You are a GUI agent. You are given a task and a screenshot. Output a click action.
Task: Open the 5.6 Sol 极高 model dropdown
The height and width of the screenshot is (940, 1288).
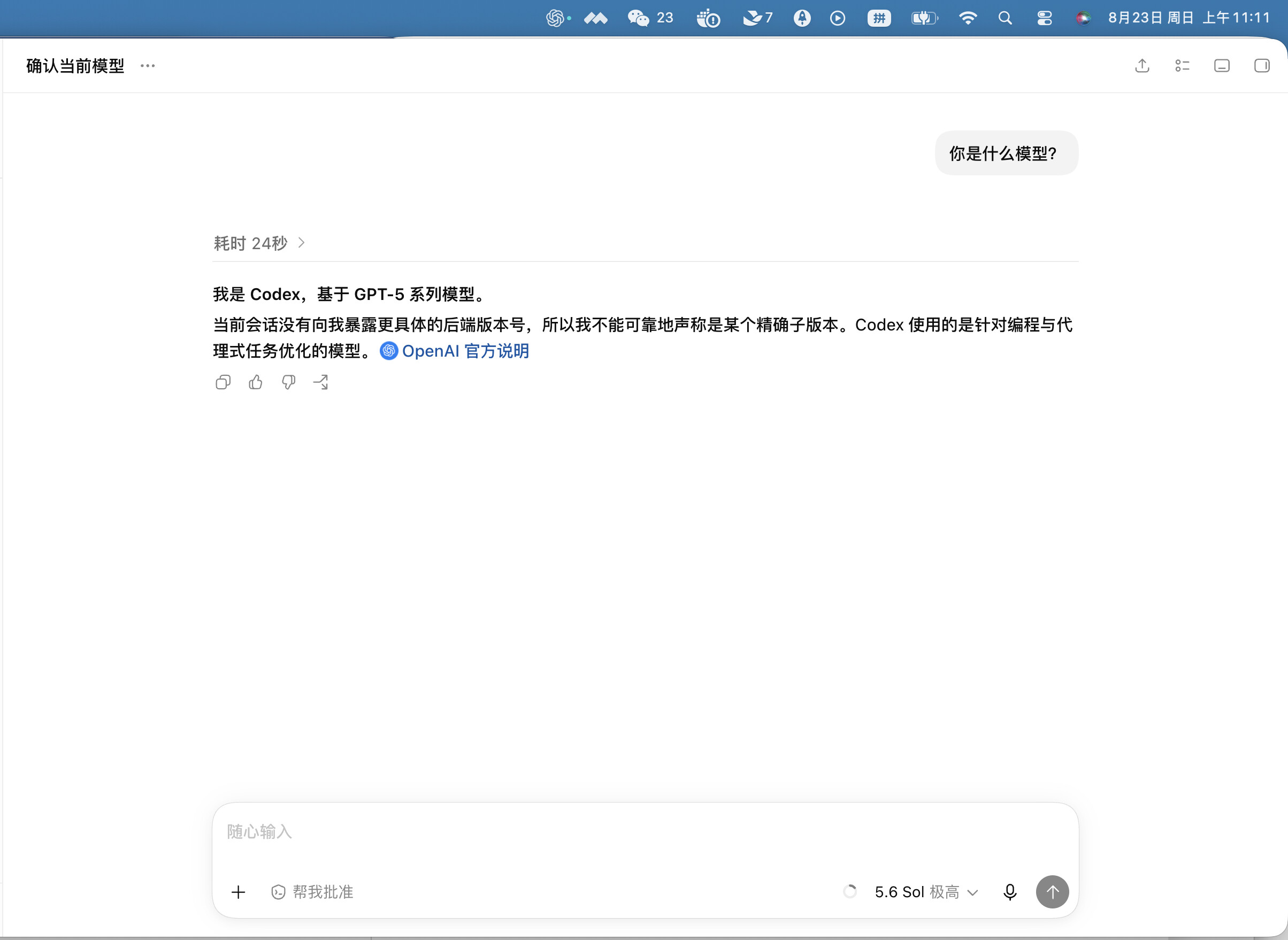926,892
